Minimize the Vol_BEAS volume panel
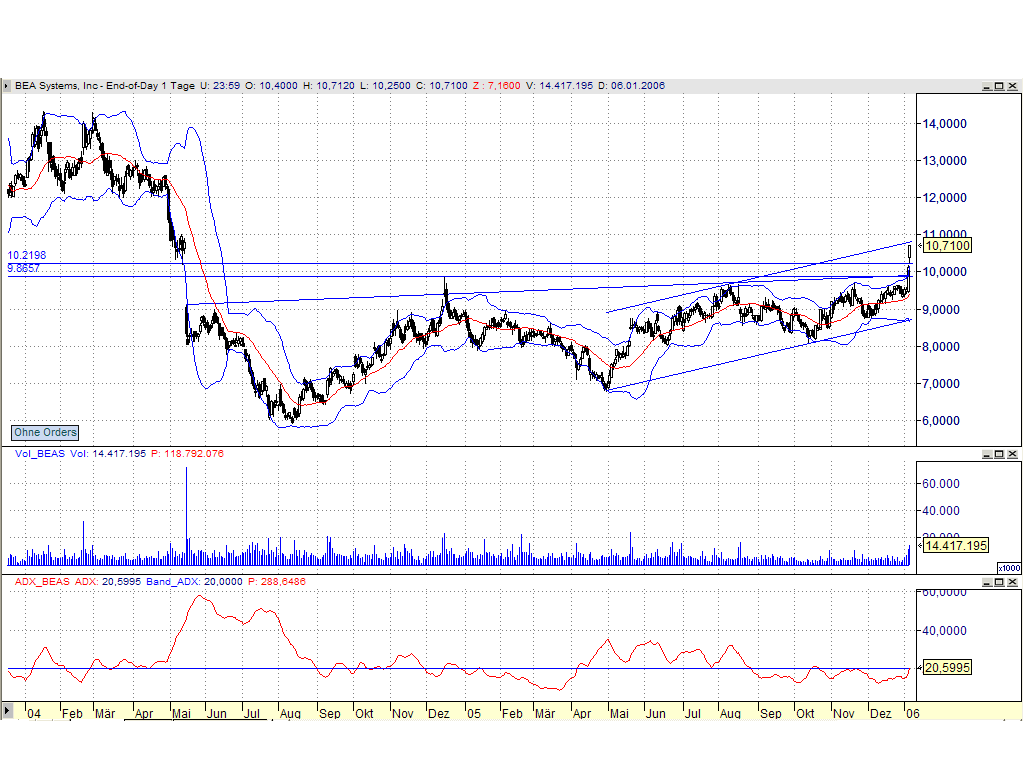 [x=987, y=454]
